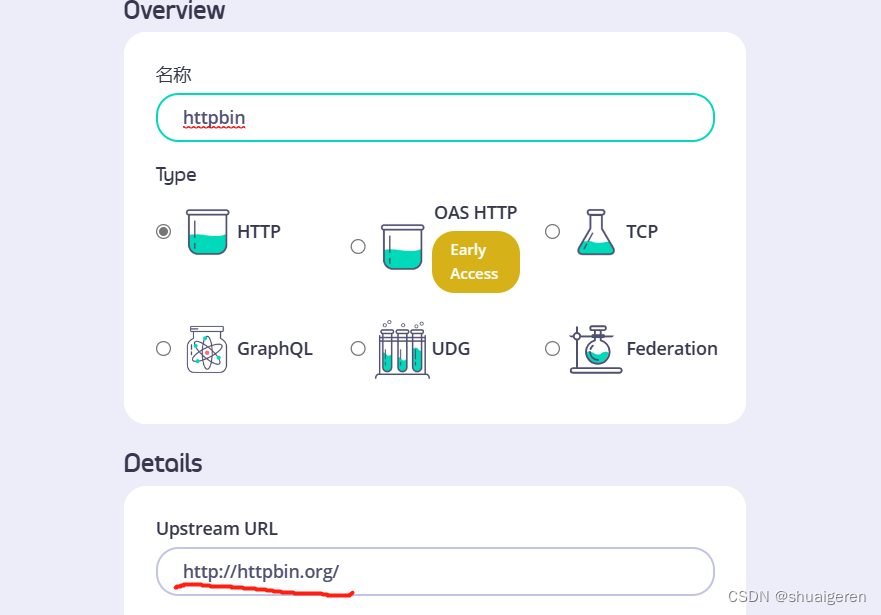Focus the name field containing httpbin

435,117
